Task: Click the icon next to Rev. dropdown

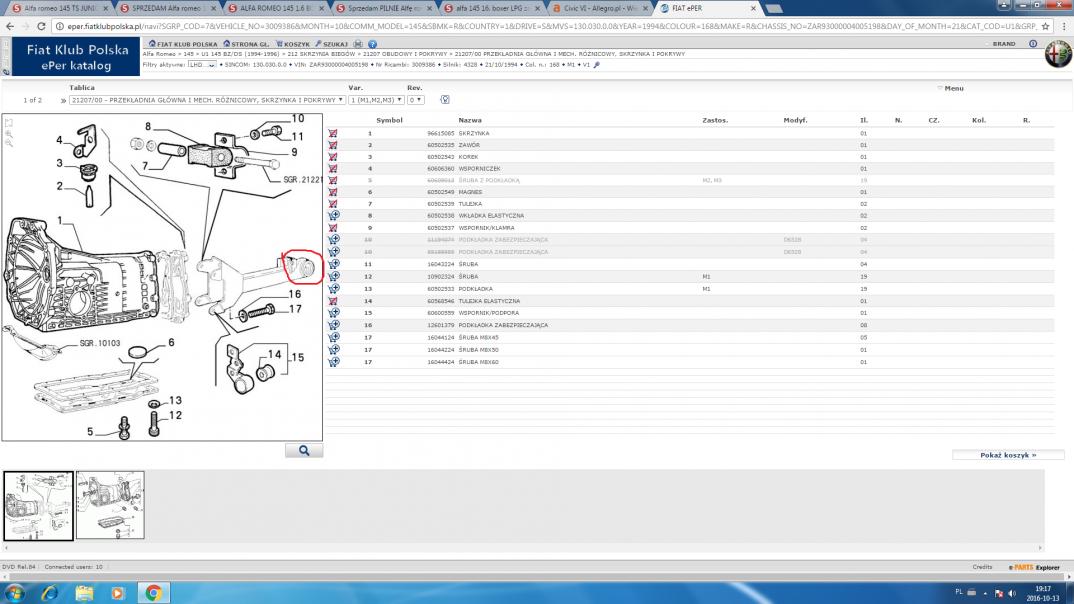Action: coord(445,100)
